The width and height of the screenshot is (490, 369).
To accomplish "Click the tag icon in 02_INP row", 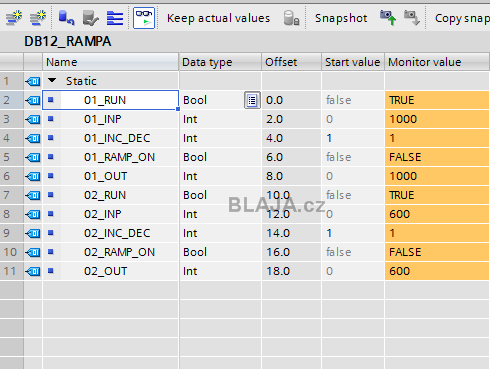I will (x=33, y=214).
